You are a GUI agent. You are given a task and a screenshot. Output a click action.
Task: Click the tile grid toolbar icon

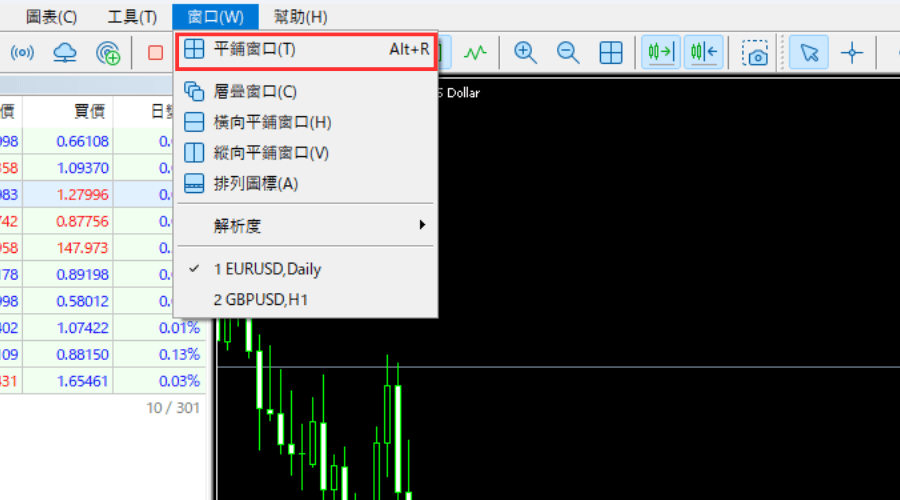coord(611,52)
